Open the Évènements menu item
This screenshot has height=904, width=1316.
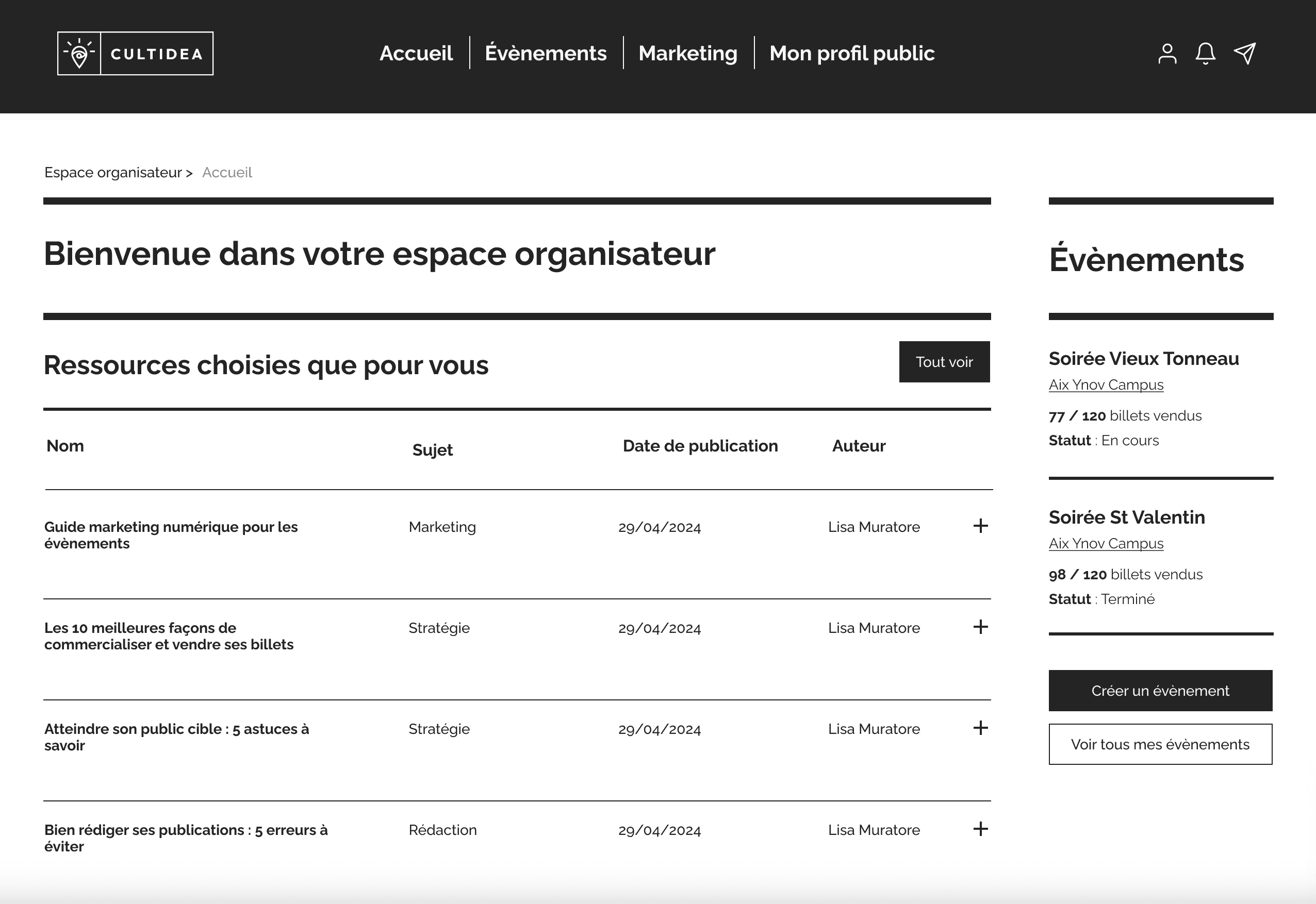[545, 53]
